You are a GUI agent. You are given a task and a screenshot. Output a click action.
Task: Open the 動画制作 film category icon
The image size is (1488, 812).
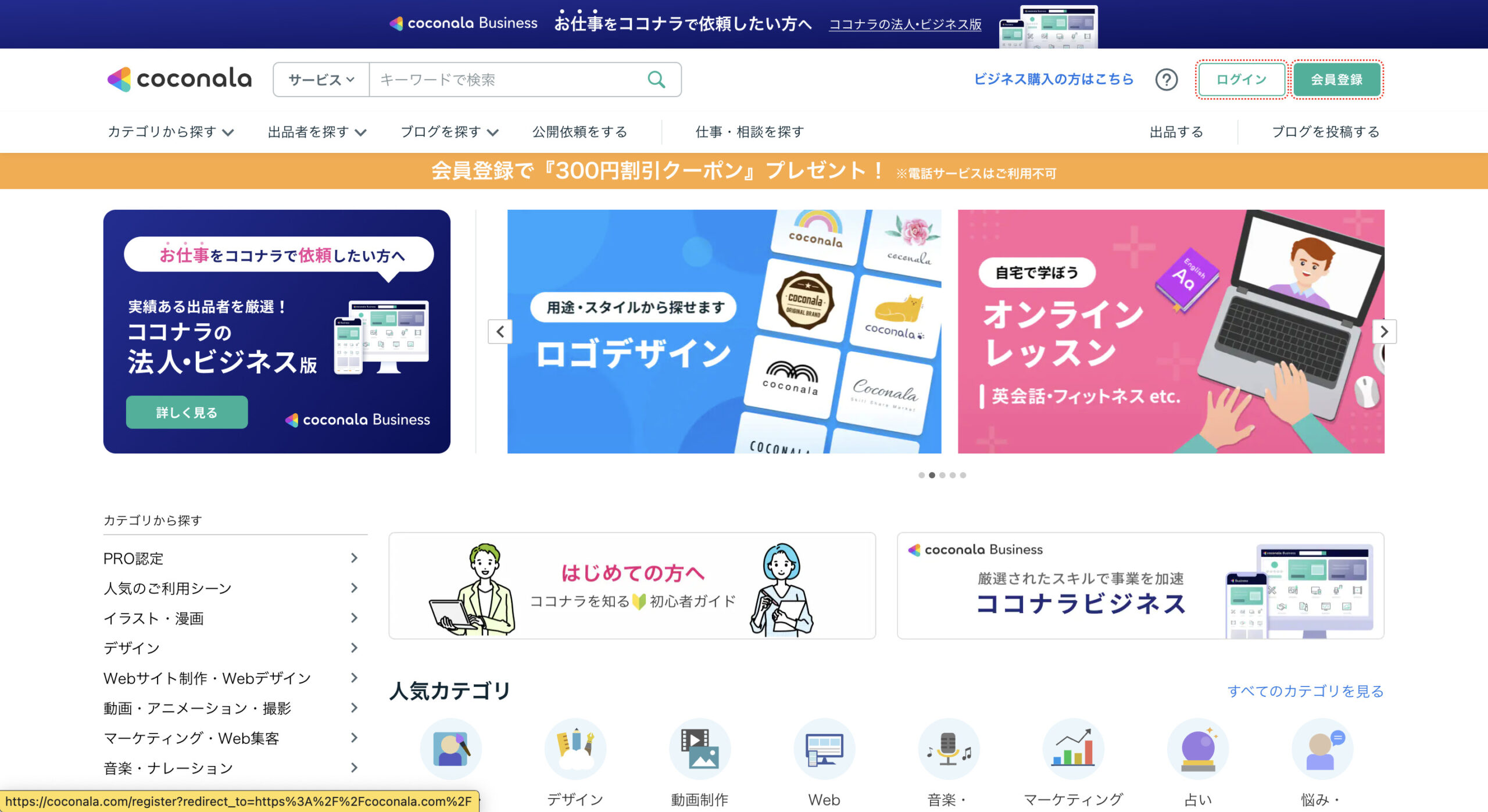[700, 749]
